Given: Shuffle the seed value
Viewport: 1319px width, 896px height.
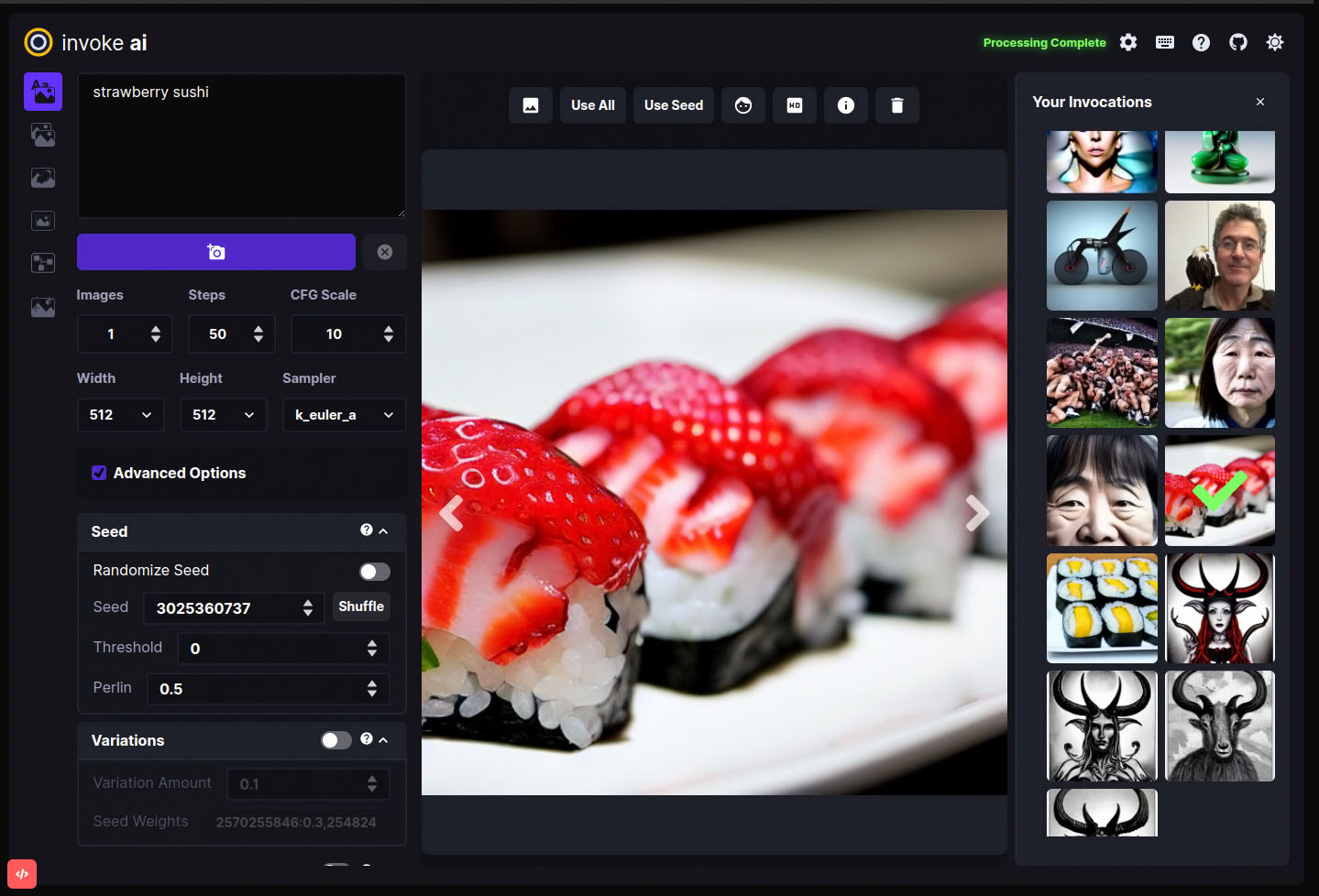Looking at the screenshot, I should [x=361, y=606].
